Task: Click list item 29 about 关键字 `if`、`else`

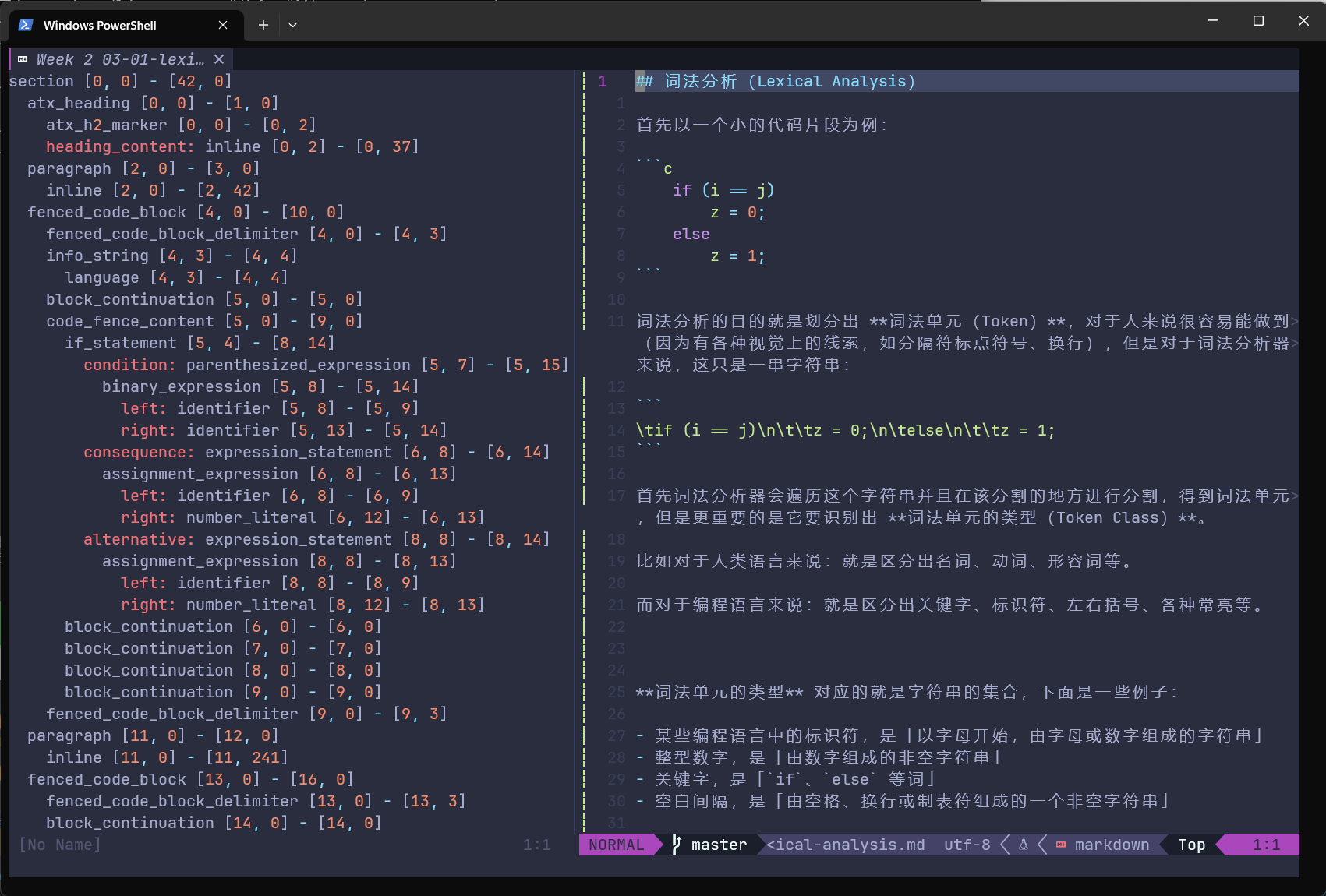Action: point(787,779)
